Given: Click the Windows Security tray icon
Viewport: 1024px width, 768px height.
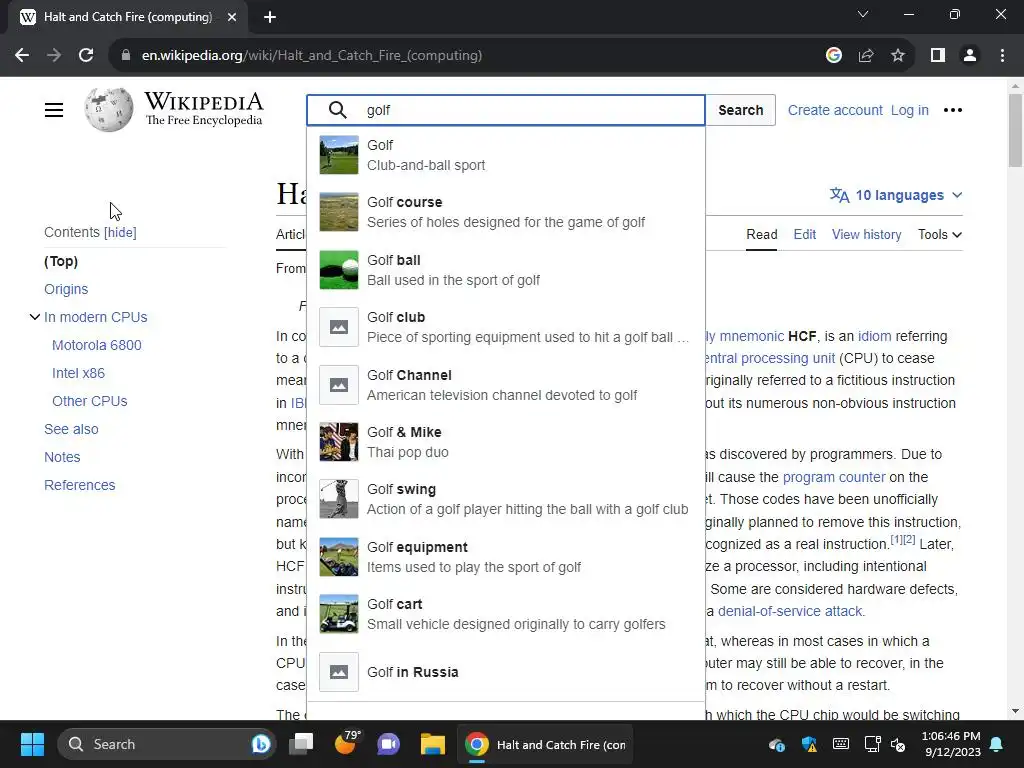Looking at the screenshot, I should pyautogui.click(x=809, y=744).
